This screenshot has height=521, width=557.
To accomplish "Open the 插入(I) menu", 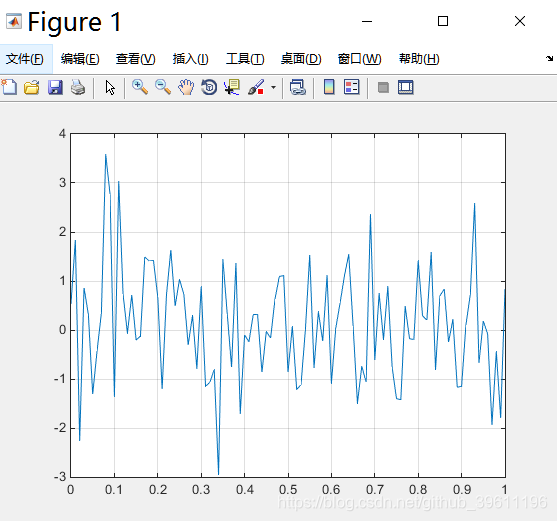I will point(190,59).
